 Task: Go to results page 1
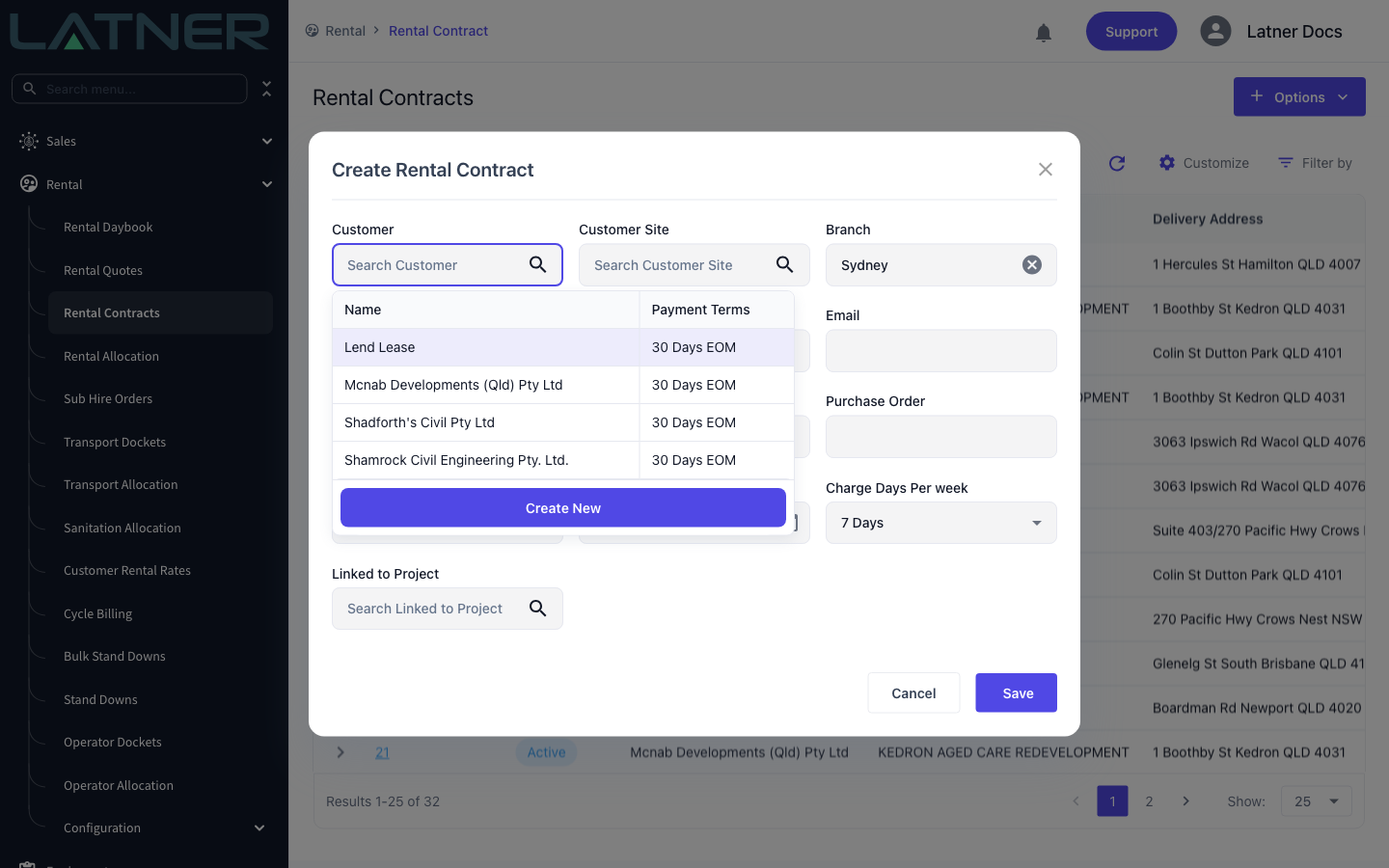(1113, 801)
